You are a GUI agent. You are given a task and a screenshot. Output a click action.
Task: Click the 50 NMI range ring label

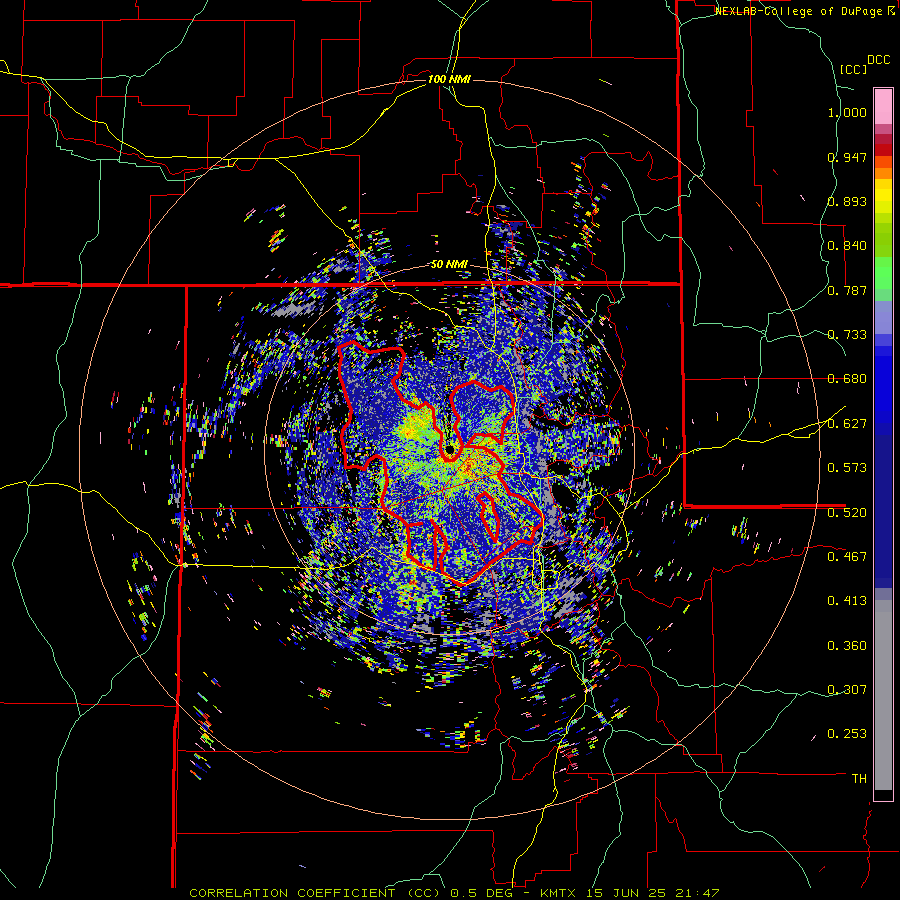[x=449, y=265]
